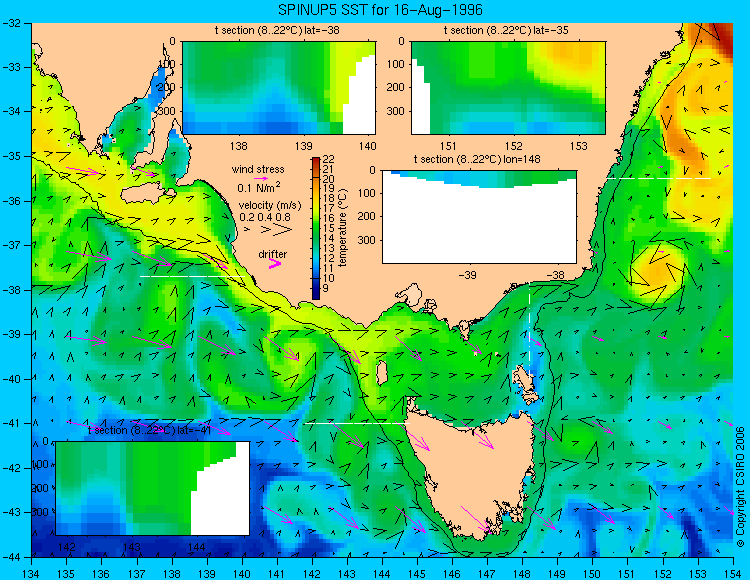The image size is (750, 580).
Task: Click the '154' longitude tick label
Action: pos(733,574)
